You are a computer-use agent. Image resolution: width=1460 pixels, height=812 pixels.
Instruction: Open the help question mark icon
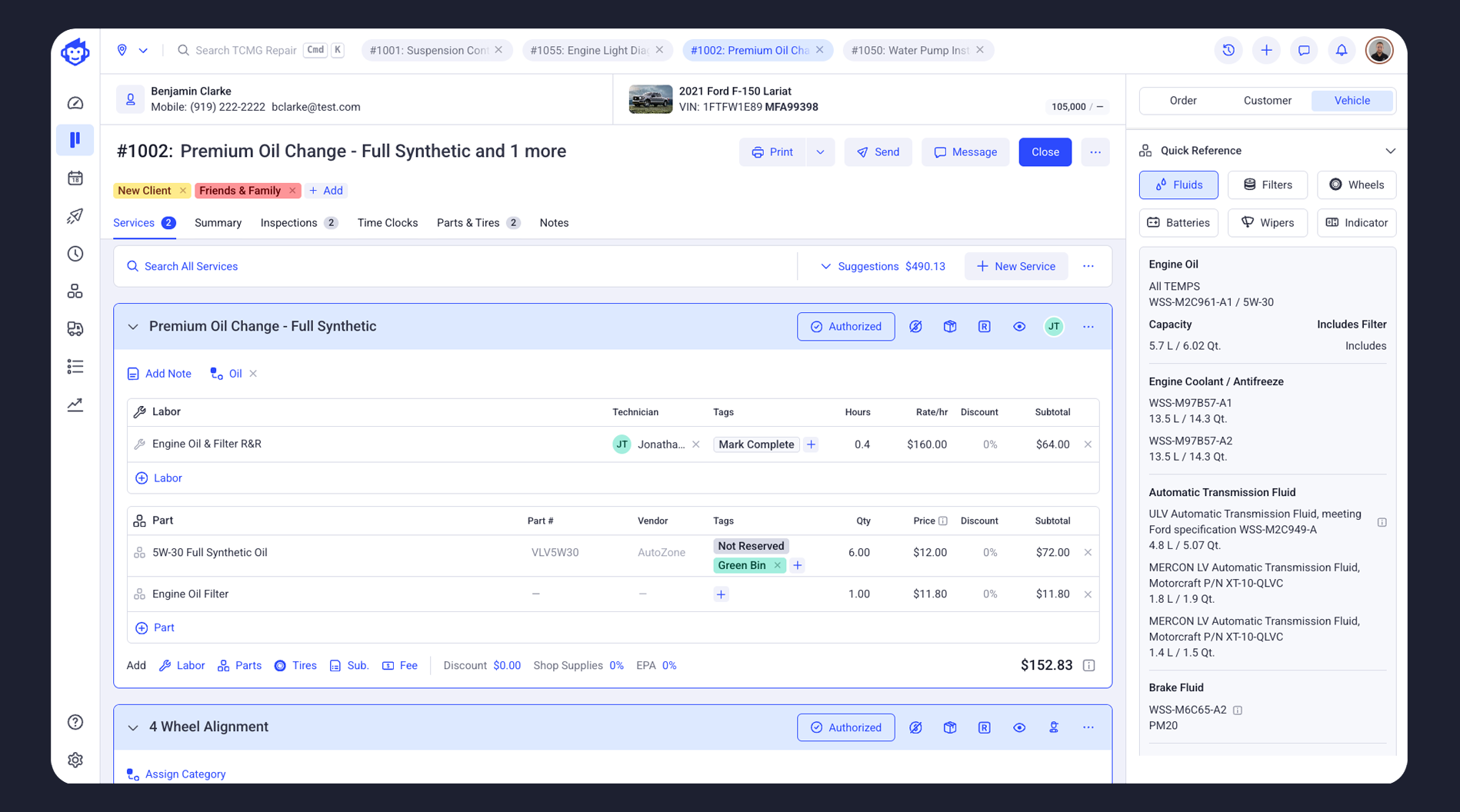75,722
